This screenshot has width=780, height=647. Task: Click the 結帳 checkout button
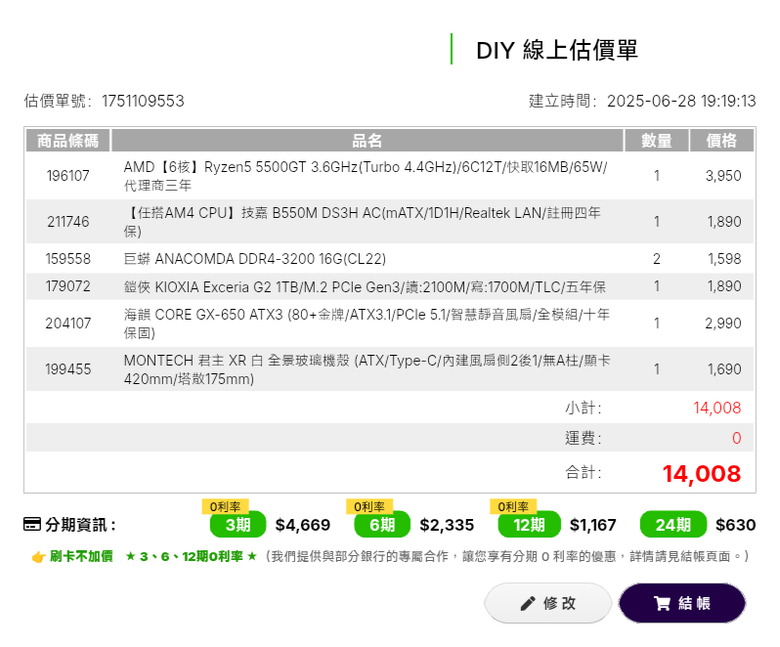tap(682, 603)
